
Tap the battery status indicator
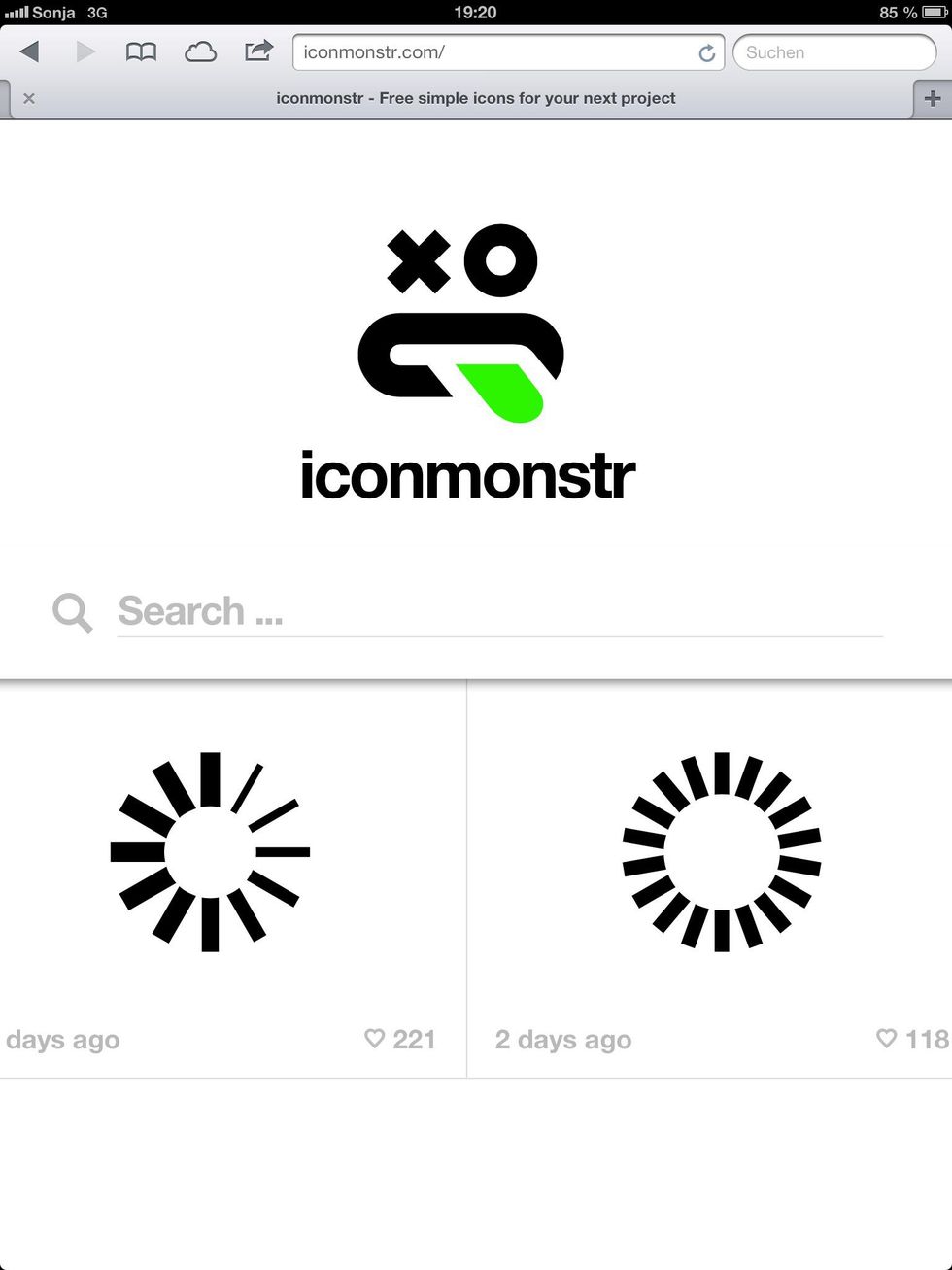(x=935, y=13)
